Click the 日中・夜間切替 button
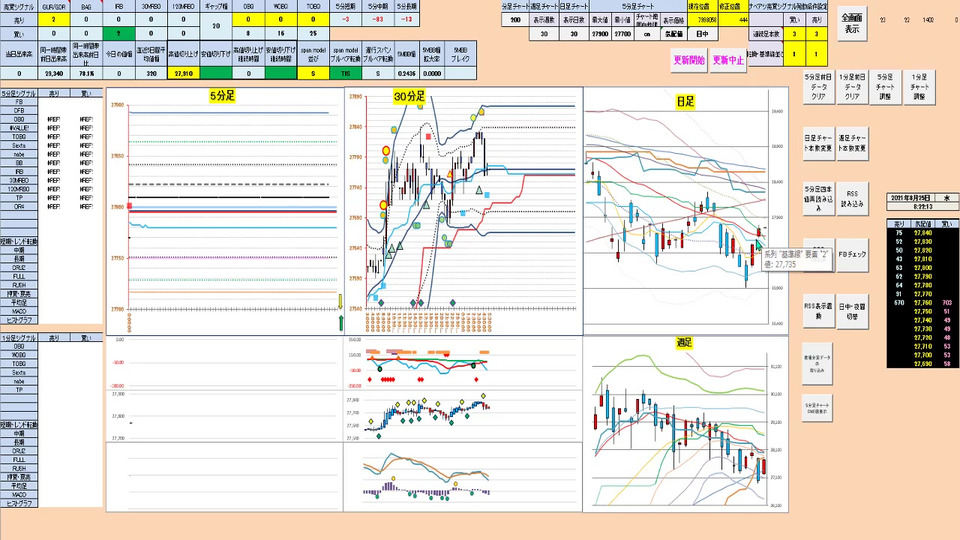 (852, 311)
